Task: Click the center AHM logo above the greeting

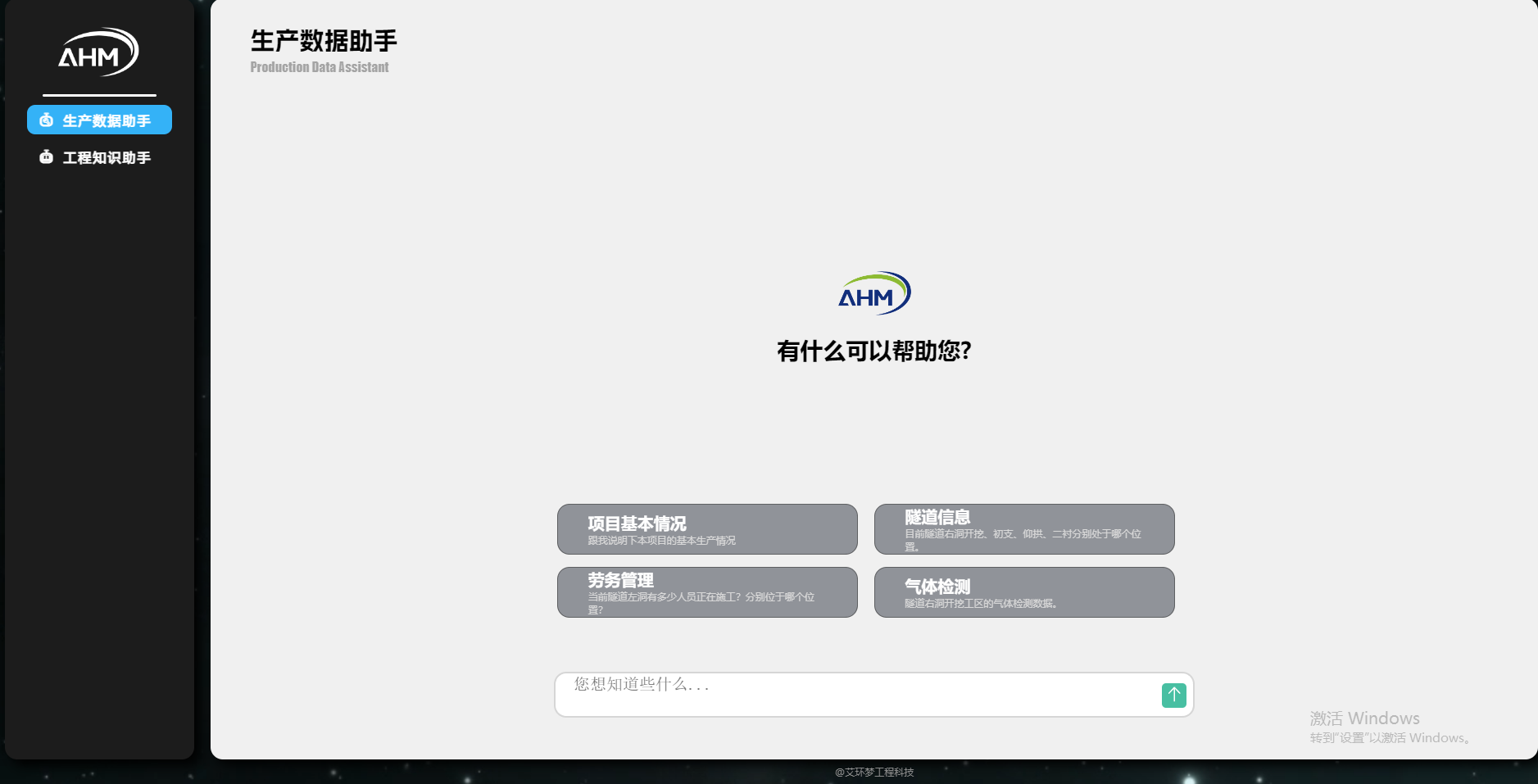Action: (873, 293)
